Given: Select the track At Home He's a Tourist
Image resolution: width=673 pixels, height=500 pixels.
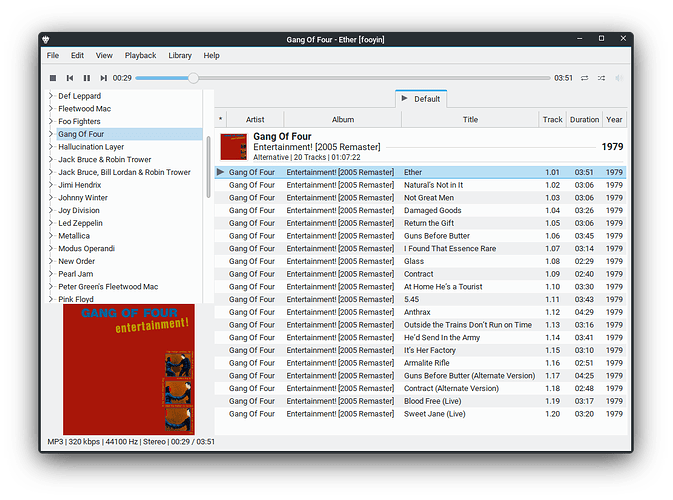Looking at the screenshot, I should 421,287.
